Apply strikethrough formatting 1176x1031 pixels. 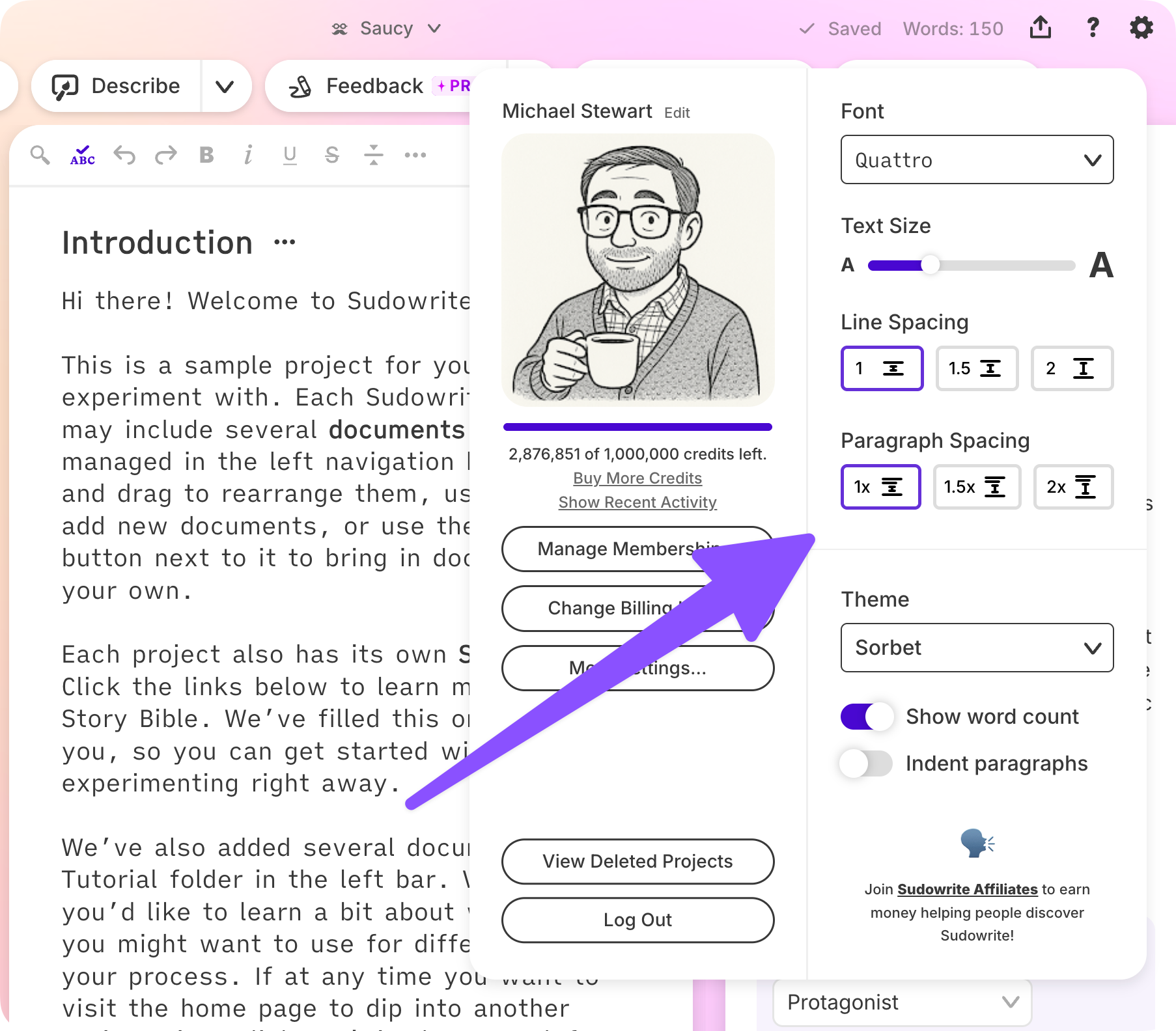(x=331, y=155)
